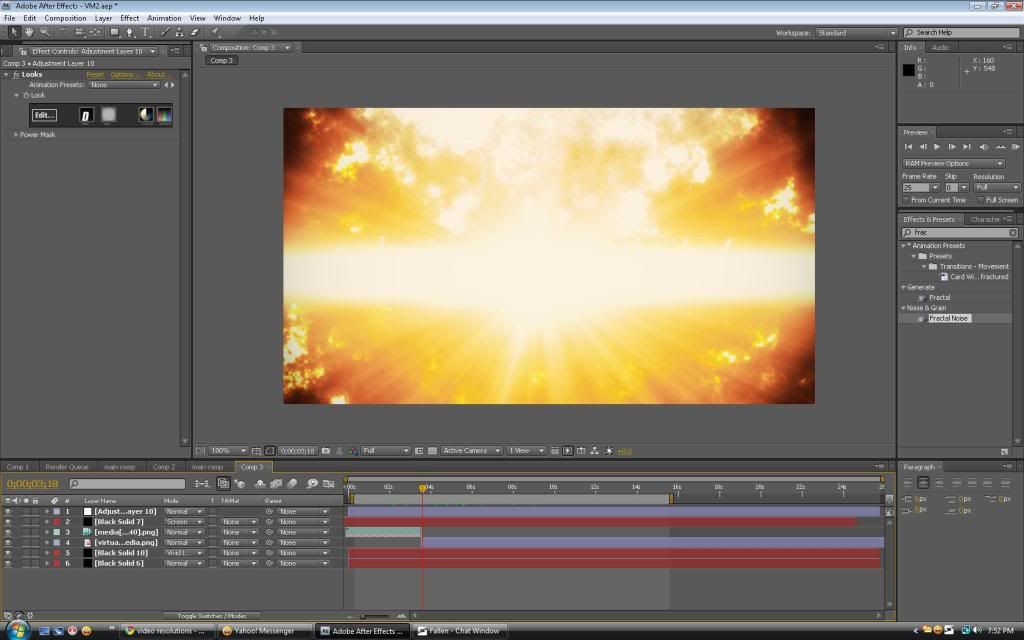Click the Reset link for Looks effect
This screenshot has height=640, width=1024.
(x=95, y=75)
